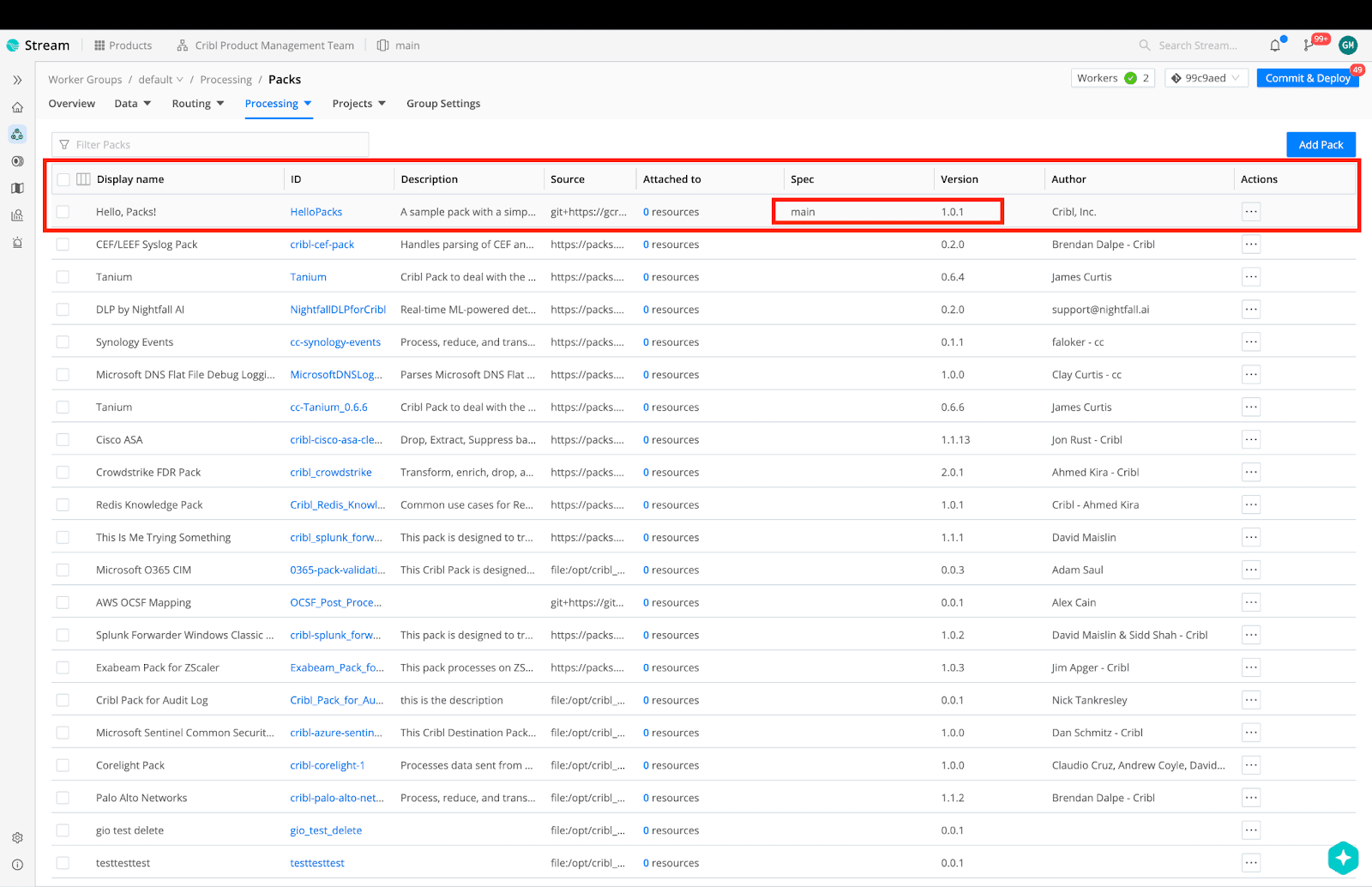Open the Group Settings tab
Viewport: 1372px width, 887px height.
[442, 104]
